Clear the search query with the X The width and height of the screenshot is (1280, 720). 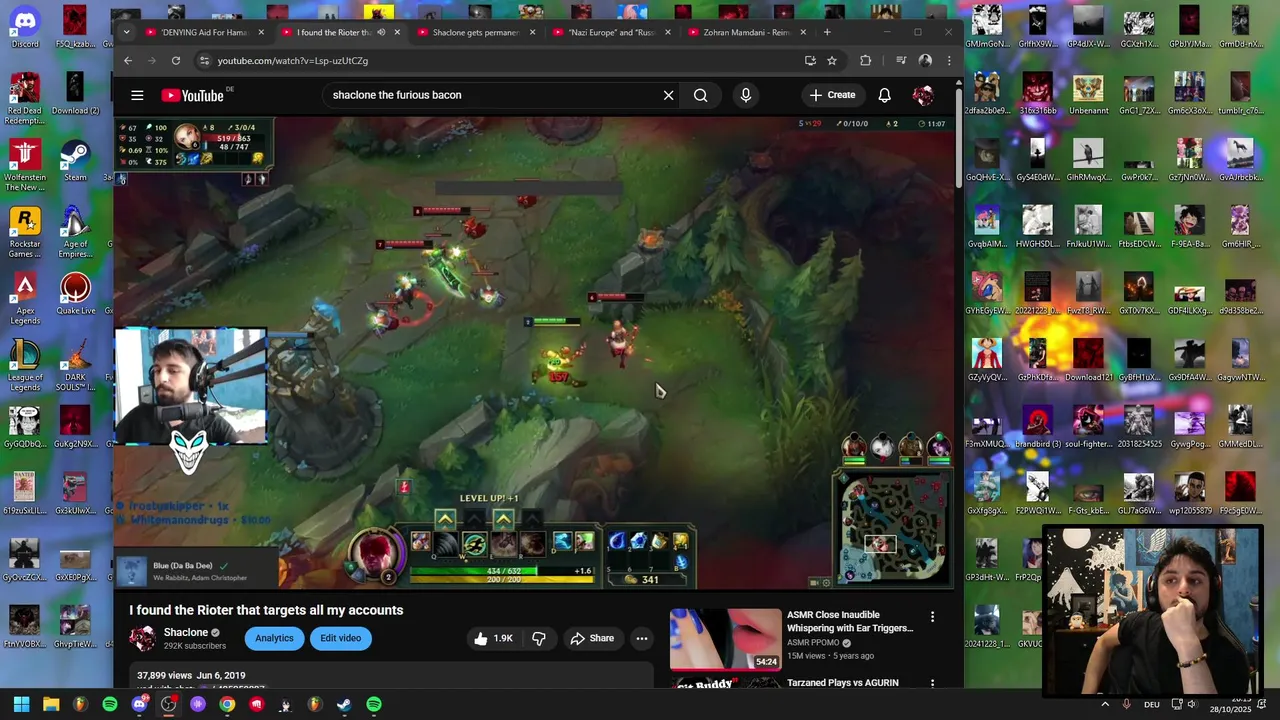(668, 95)
